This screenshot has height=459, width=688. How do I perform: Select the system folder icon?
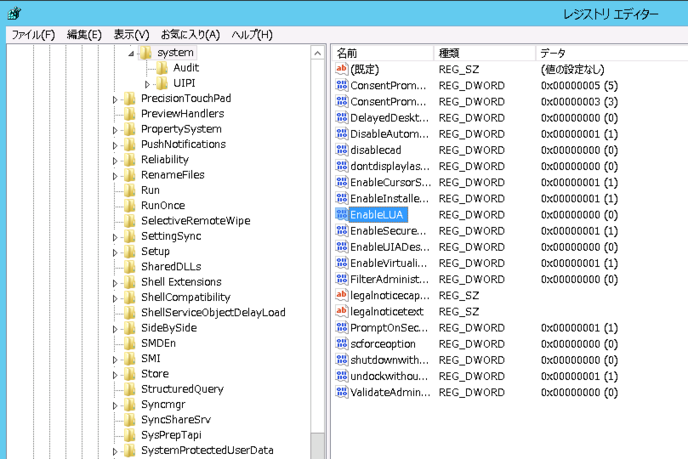point(146,53)
